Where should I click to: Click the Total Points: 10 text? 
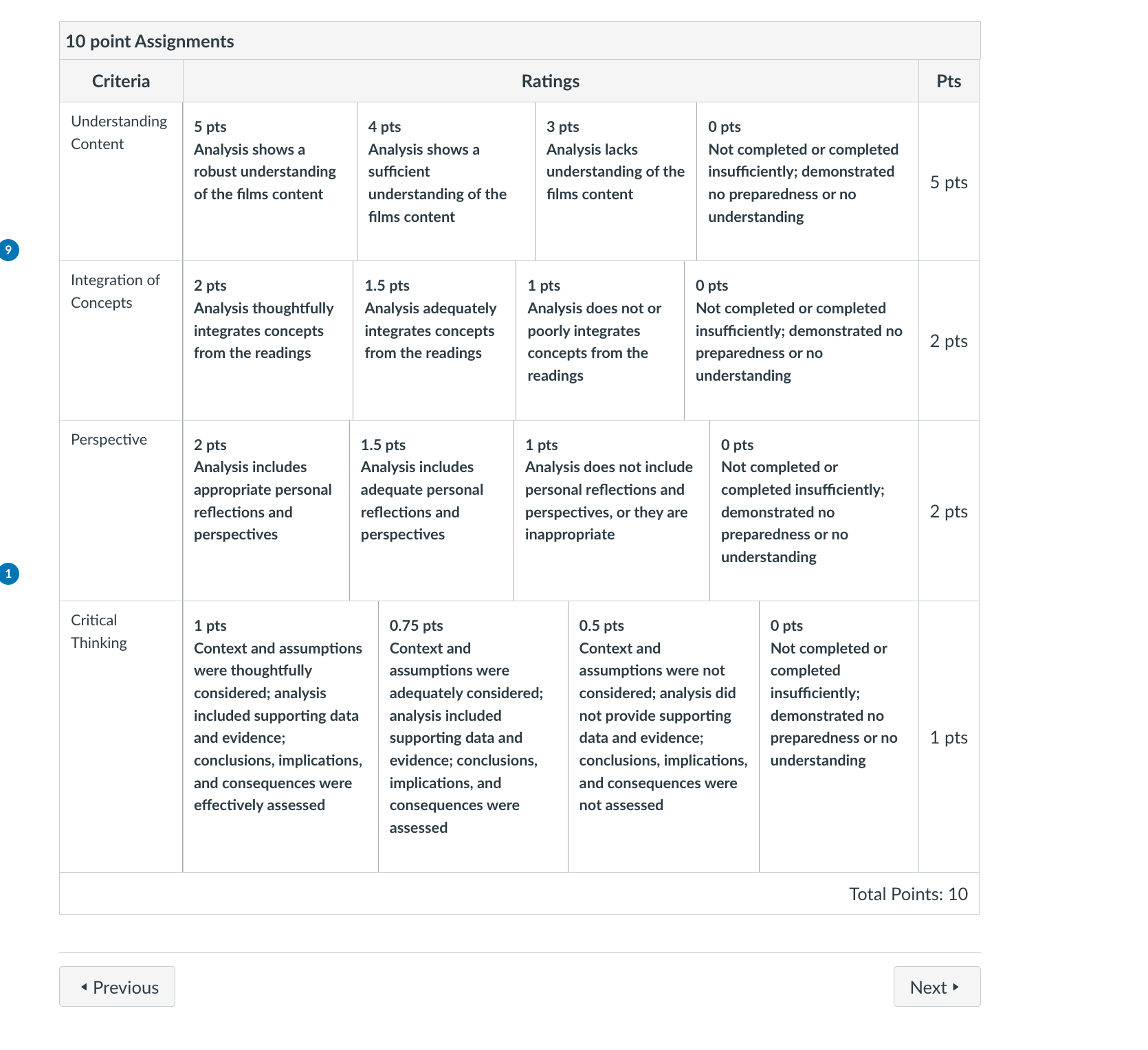[x=908, y=894]
